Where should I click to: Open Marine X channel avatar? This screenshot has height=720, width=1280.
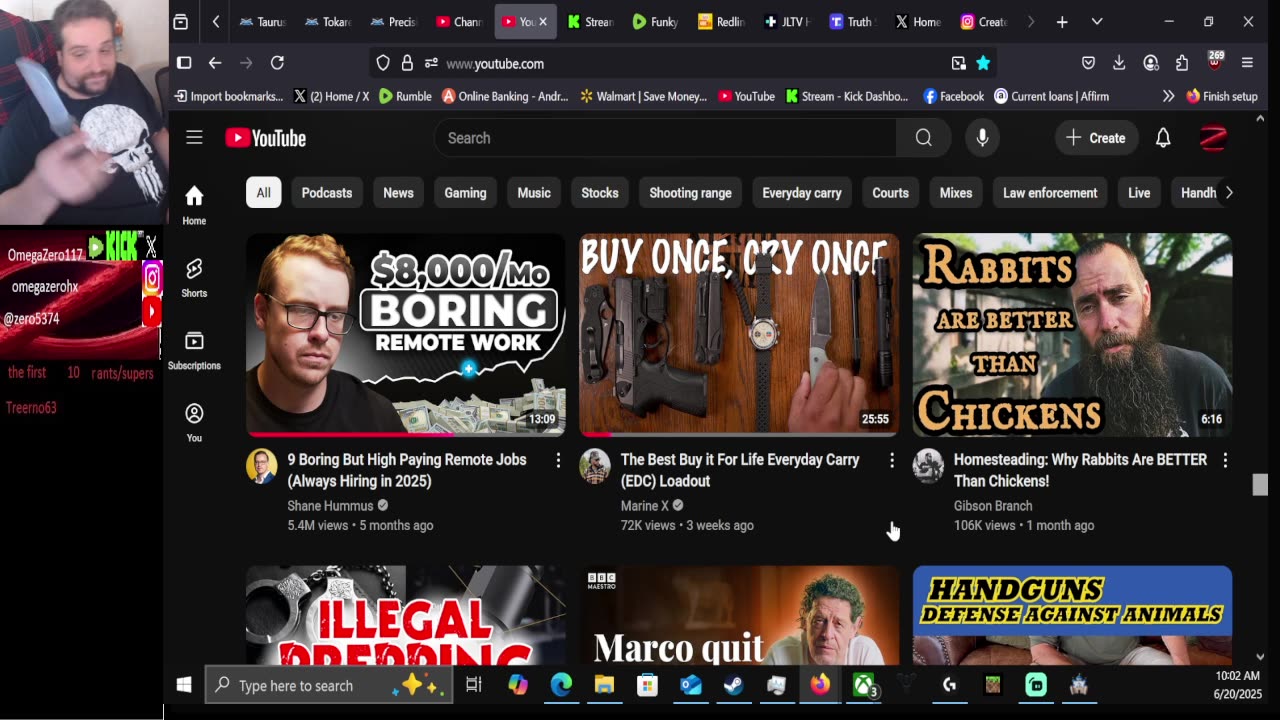click(x=595, y=466)
